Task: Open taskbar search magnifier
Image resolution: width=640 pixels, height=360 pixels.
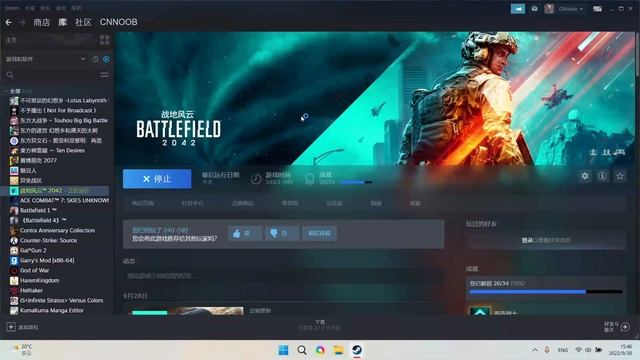Action: point(302,350)
